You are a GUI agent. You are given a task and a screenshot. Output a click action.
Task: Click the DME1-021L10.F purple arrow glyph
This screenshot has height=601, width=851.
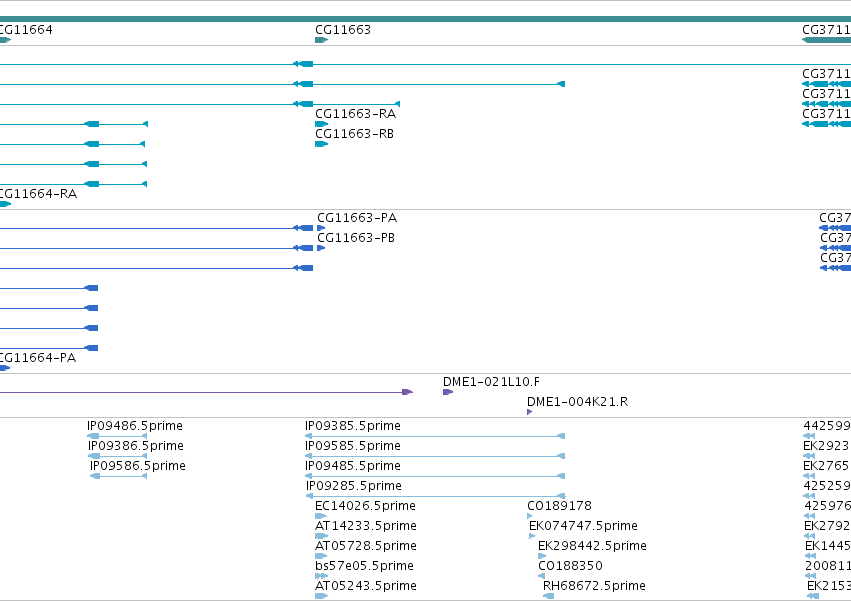pyautogui.click(x=448, y=392)
